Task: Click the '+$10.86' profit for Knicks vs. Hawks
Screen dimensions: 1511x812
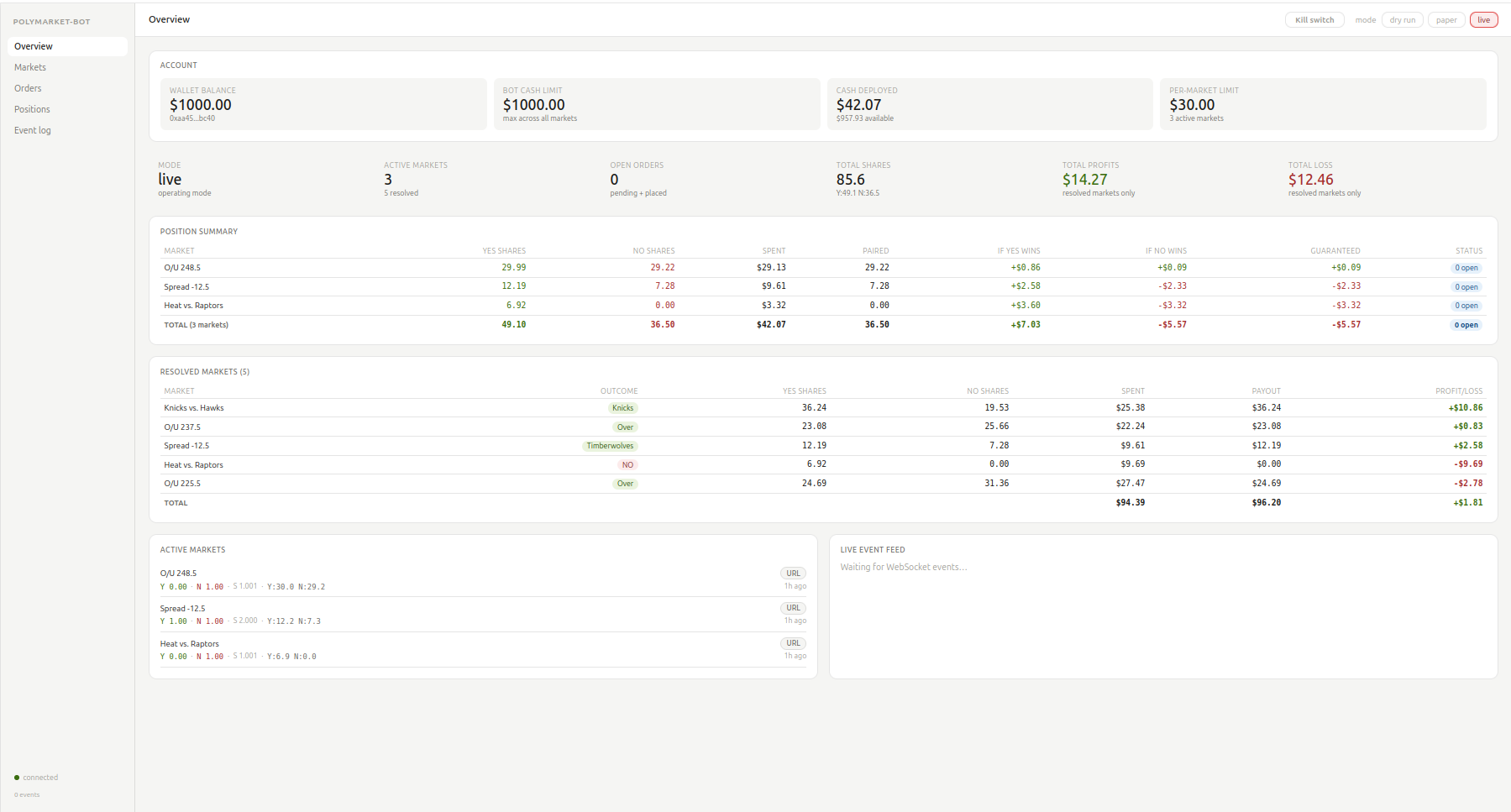Action: [x=1466, y=408]
